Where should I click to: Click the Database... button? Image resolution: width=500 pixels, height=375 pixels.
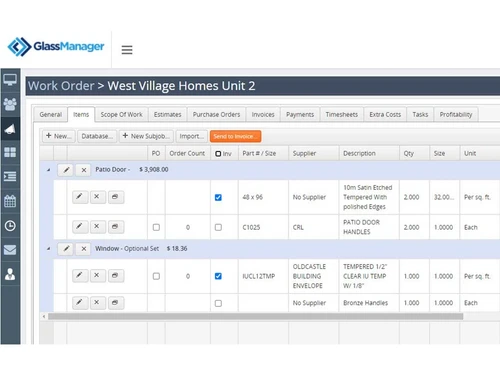click(97, 136)
